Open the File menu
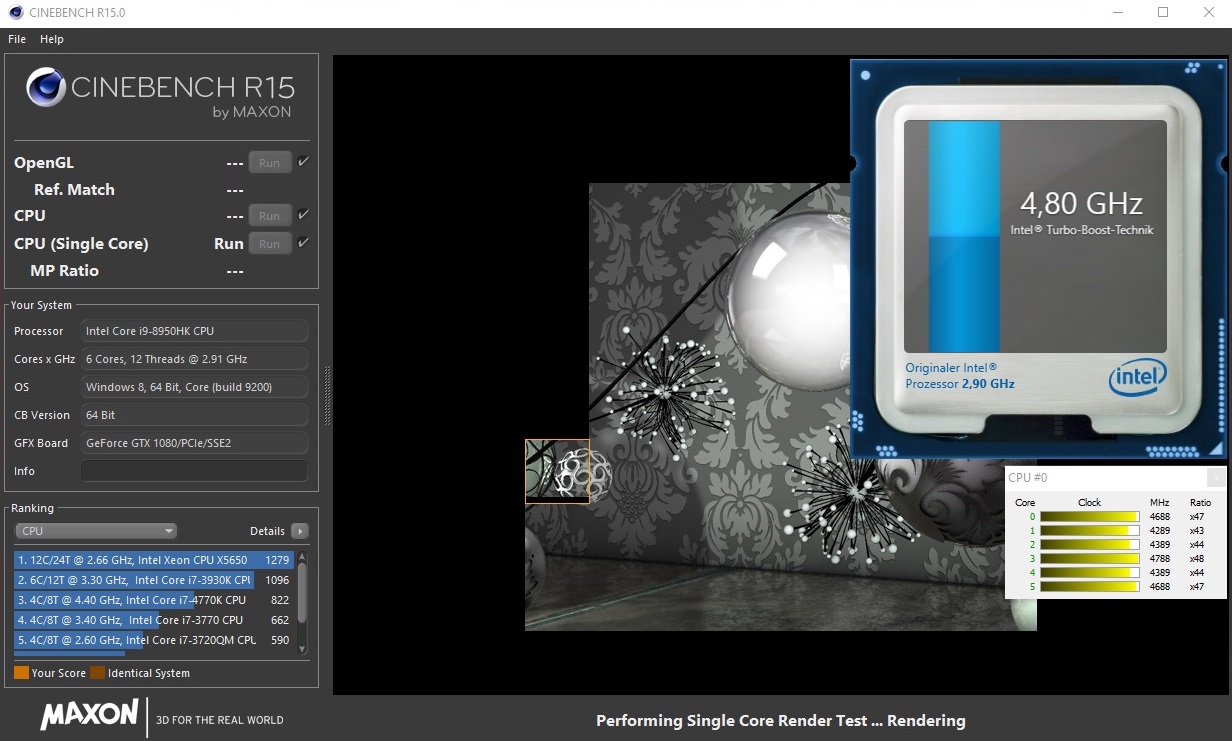 tap(17, 39)
